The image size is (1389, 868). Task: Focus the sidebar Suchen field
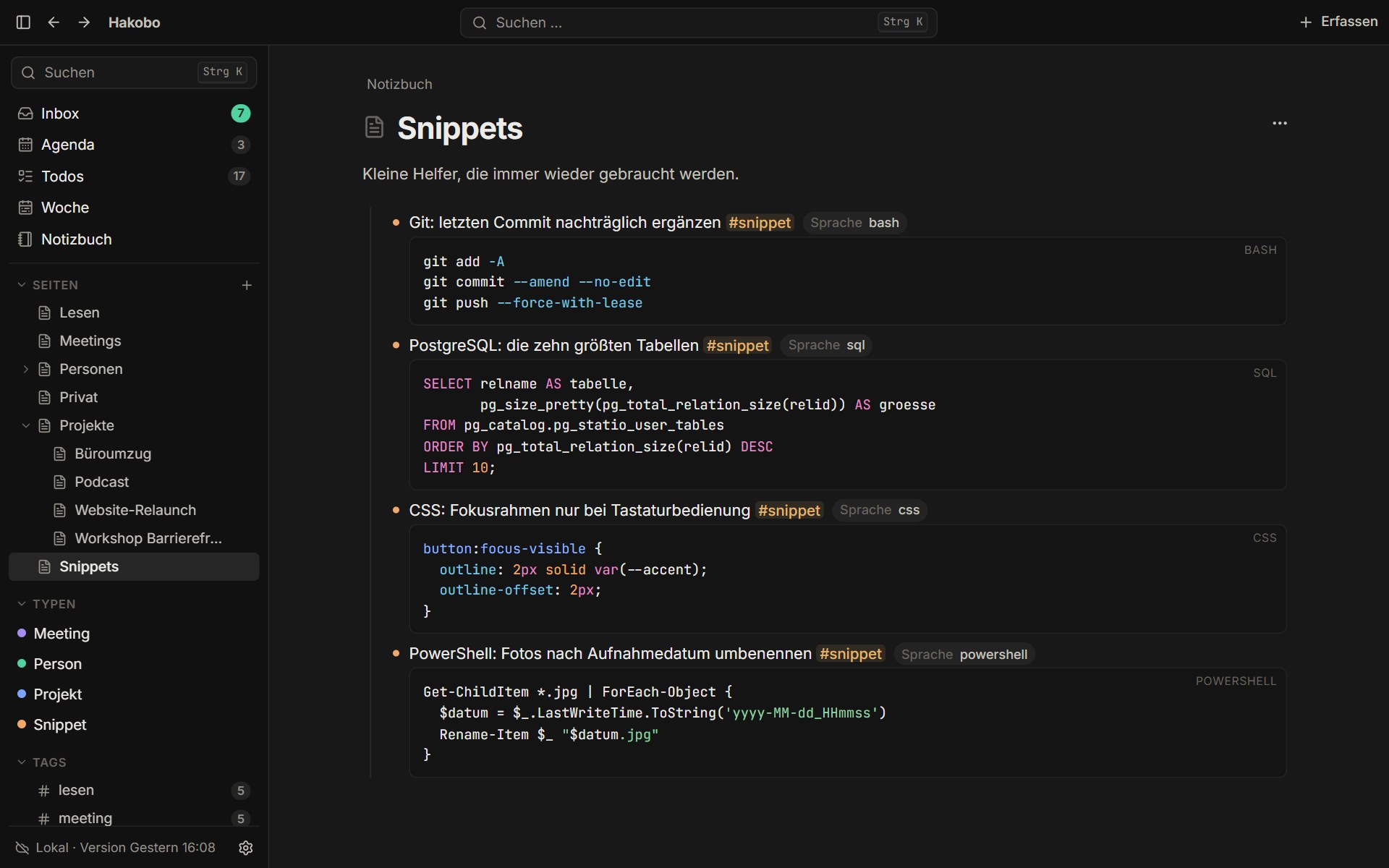(134, 72)
